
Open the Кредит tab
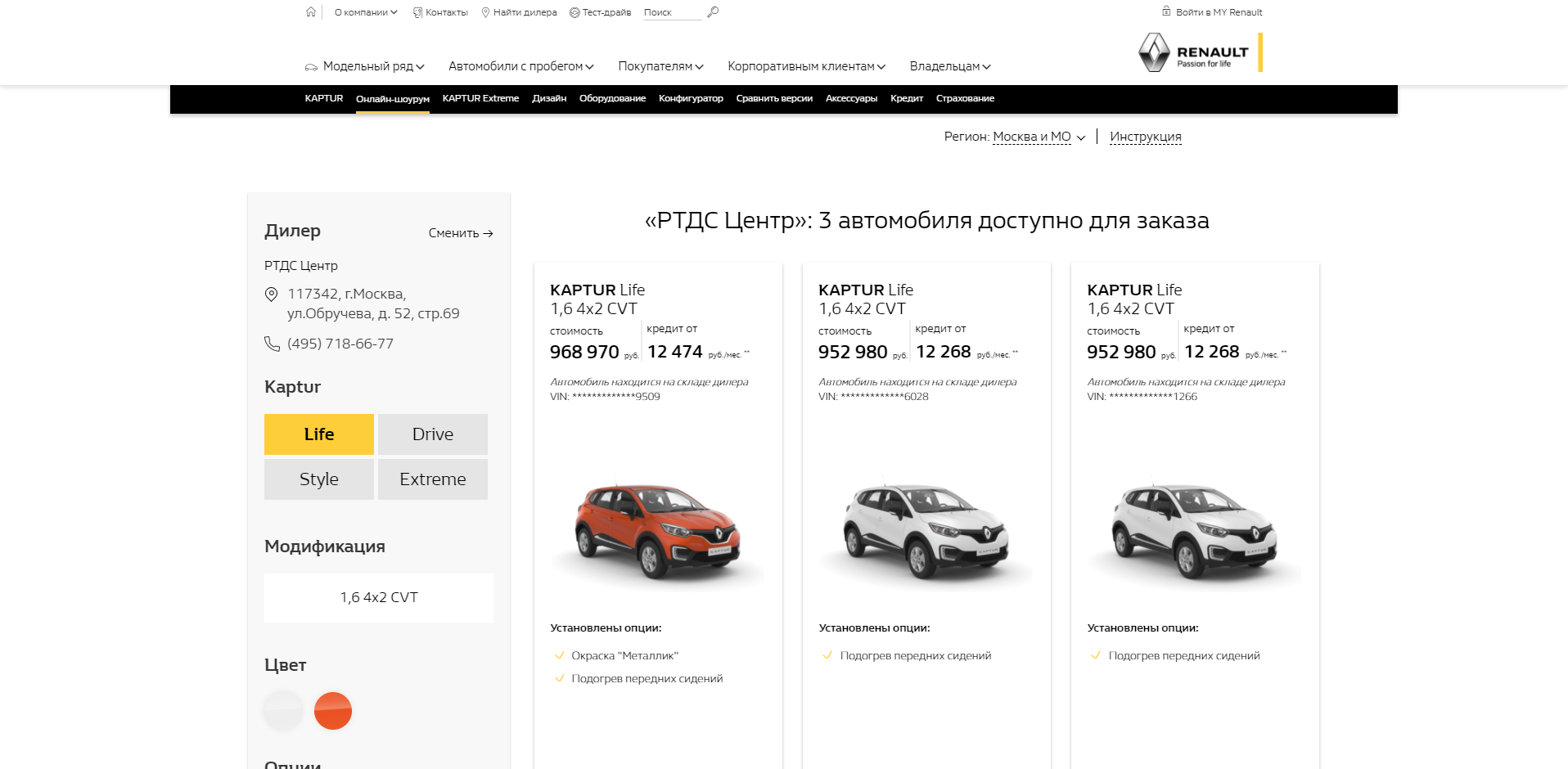click(x=907, y=98)
